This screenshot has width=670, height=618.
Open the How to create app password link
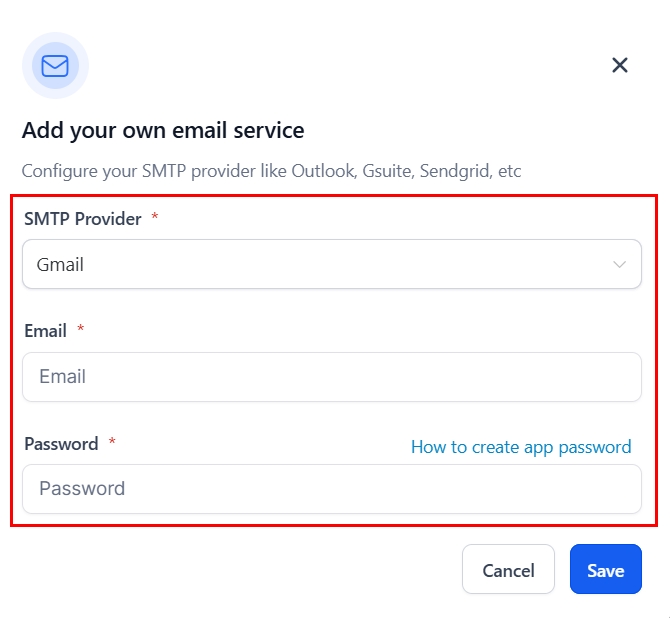point(521,447)
